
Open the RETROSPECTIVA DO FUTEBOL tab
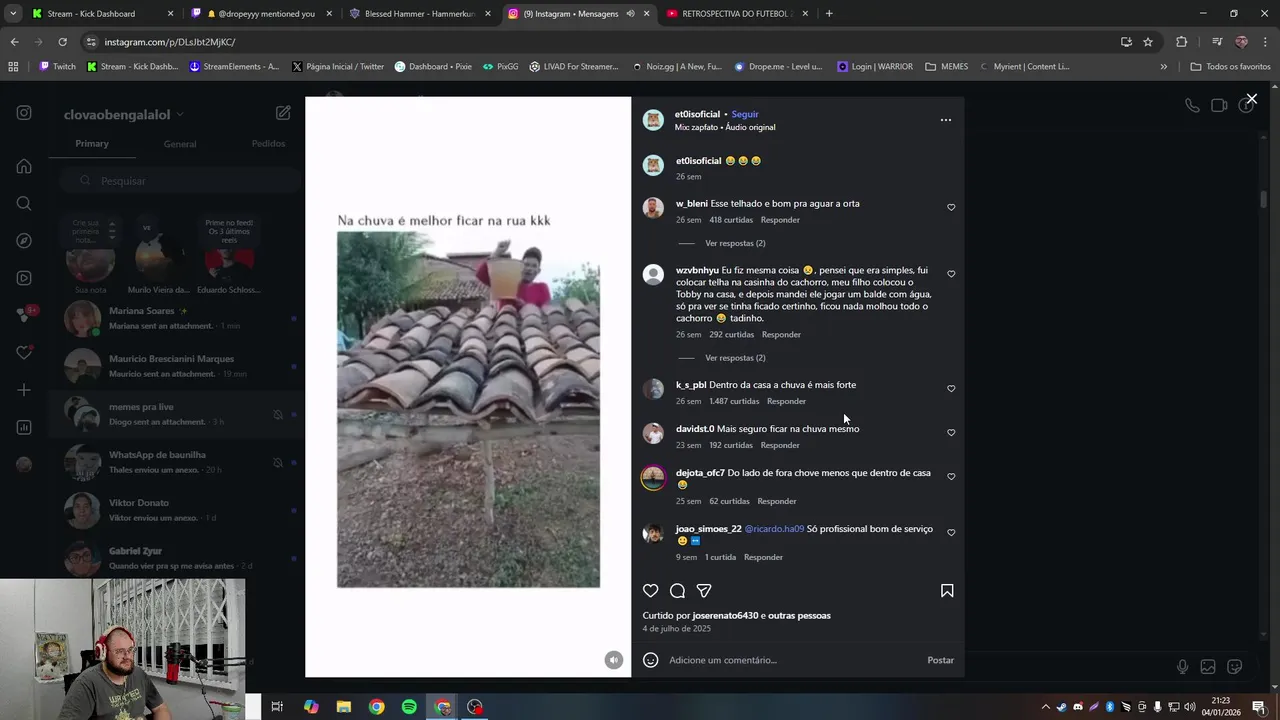[735, 14]
